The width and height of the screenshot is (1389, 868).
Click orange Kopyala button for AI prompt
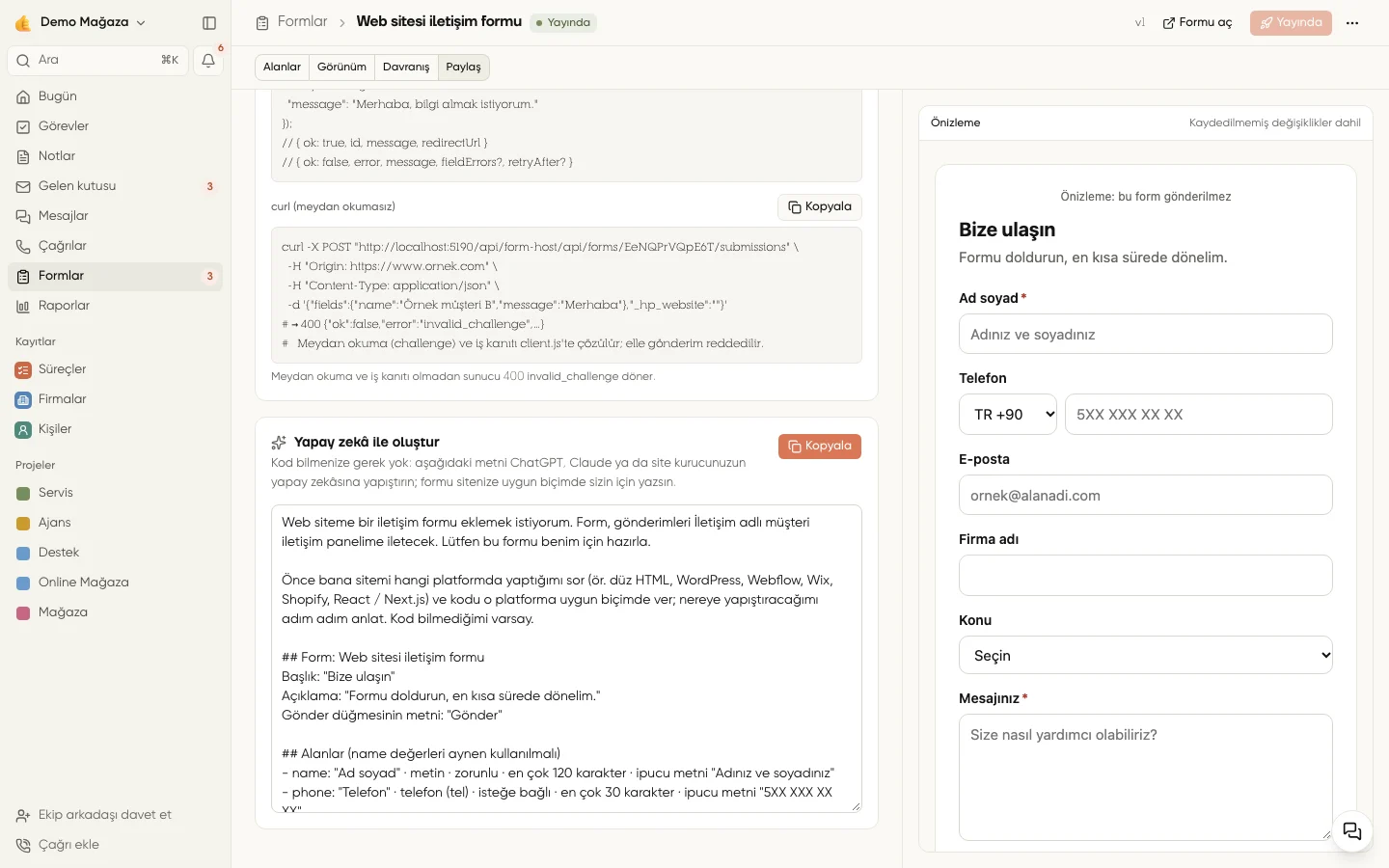coord(820,447)
